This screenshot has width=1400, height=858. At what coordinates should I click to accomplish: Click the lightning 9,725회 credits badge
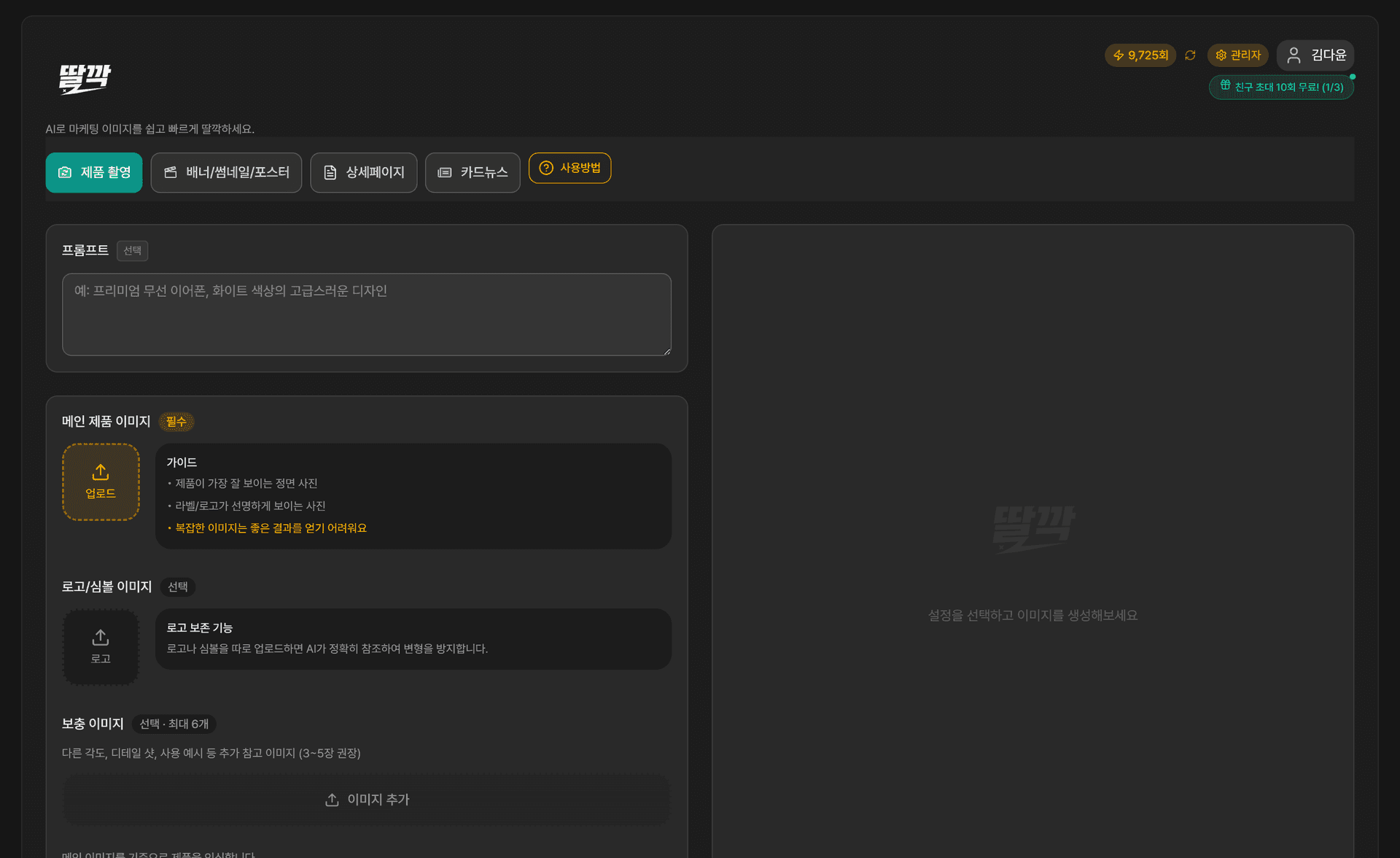pos(1140,55)
